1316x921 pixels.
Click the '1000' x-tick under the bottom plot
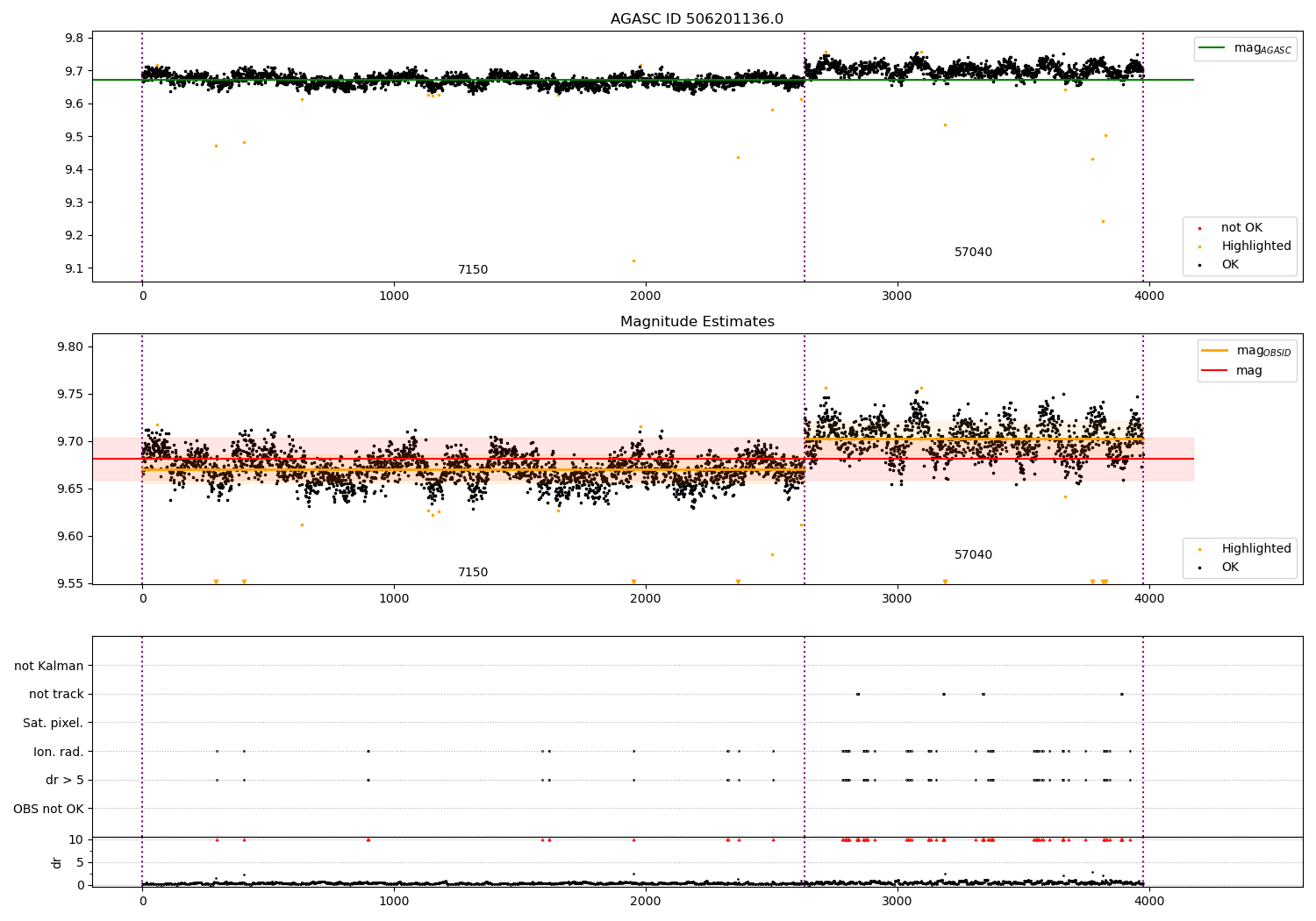click(394, 901)
